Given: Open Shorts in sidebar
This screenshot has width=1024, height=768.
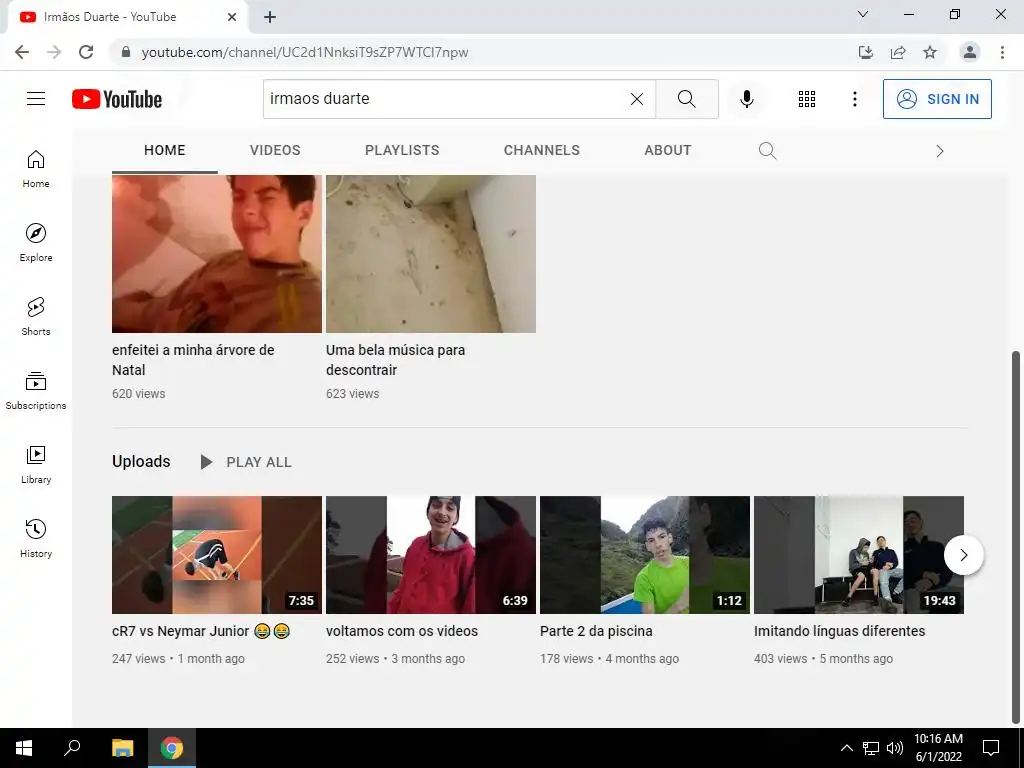Looking at the screenshot, I should (36, 316).
